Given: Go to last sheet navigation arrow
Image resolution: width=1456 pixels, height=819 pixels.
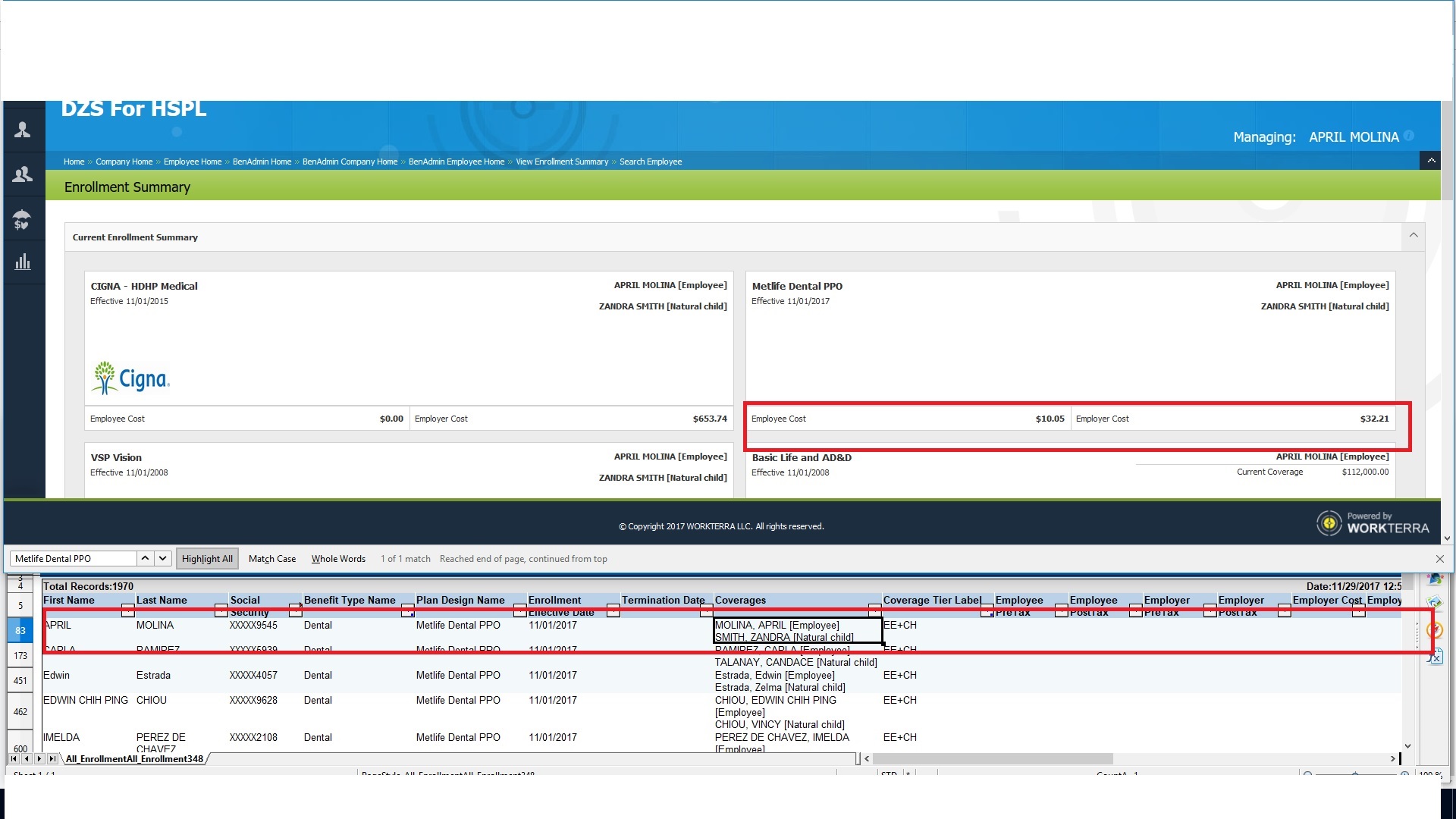Looking at the screenshot, I should (x=52, y=758).
